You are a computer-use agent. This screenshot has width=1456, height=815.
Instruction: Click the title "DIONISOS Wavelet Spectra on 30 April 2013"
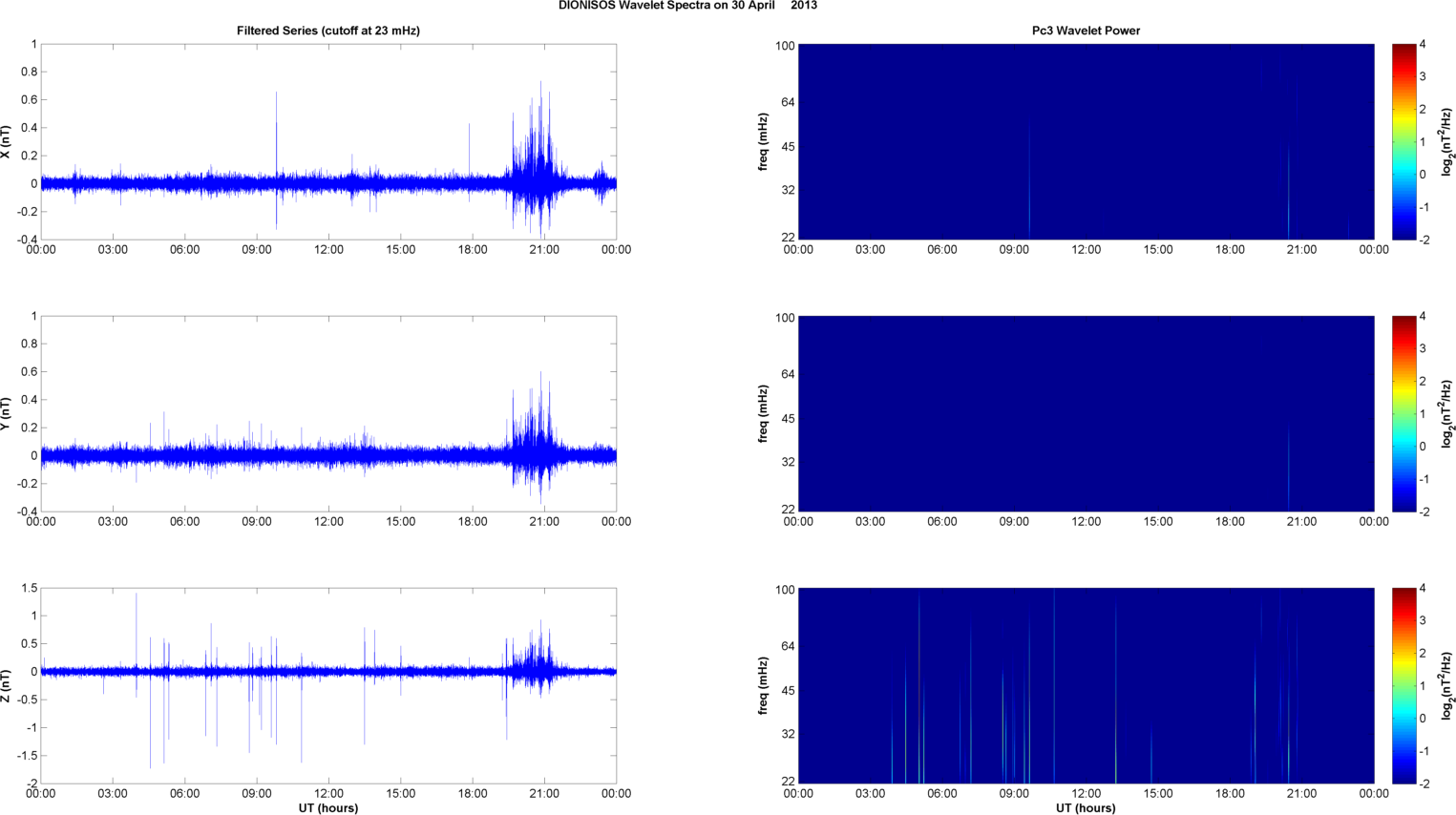pos(687,6)
